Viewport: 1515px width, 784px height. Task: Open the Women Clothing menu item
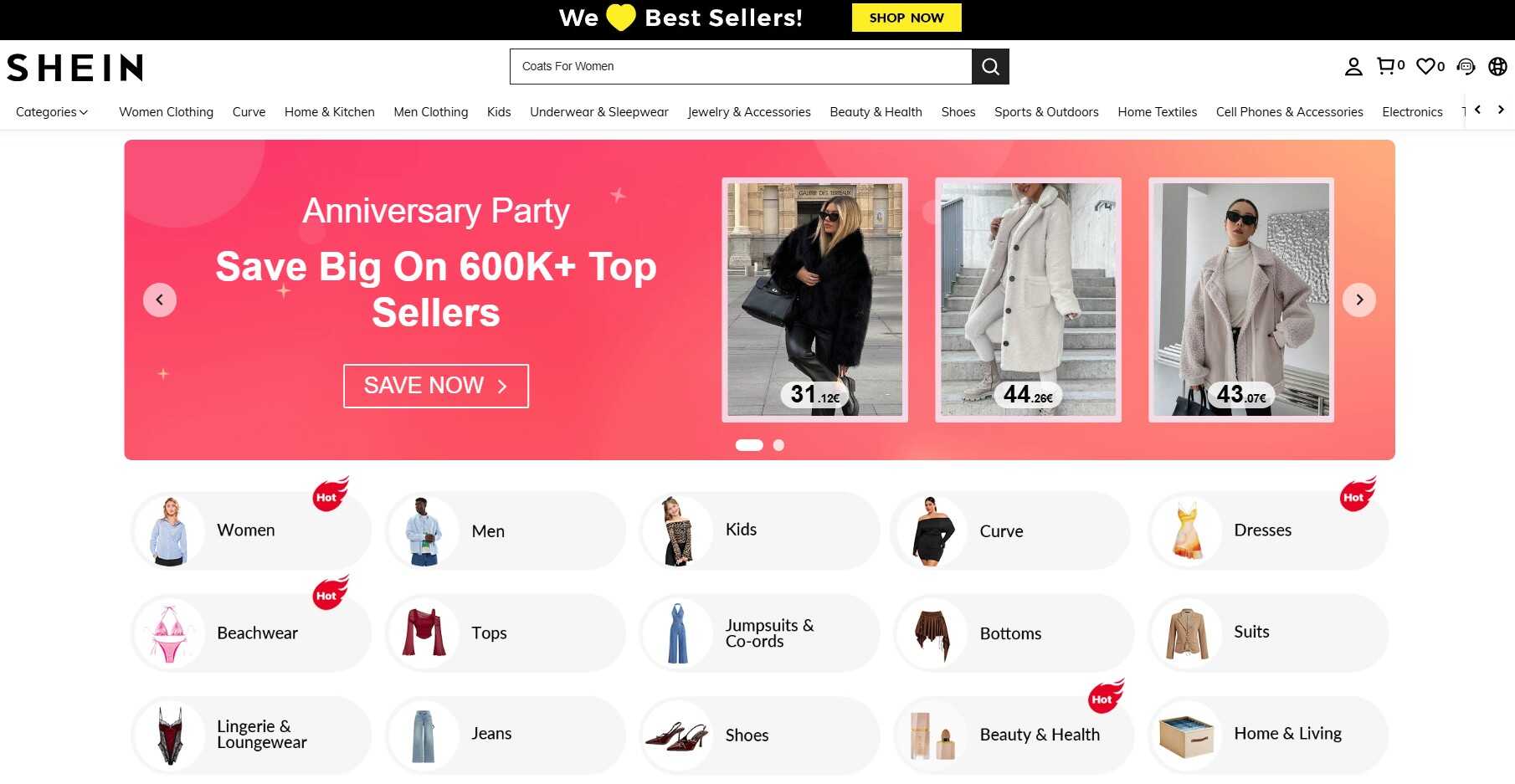click(166, 112)
